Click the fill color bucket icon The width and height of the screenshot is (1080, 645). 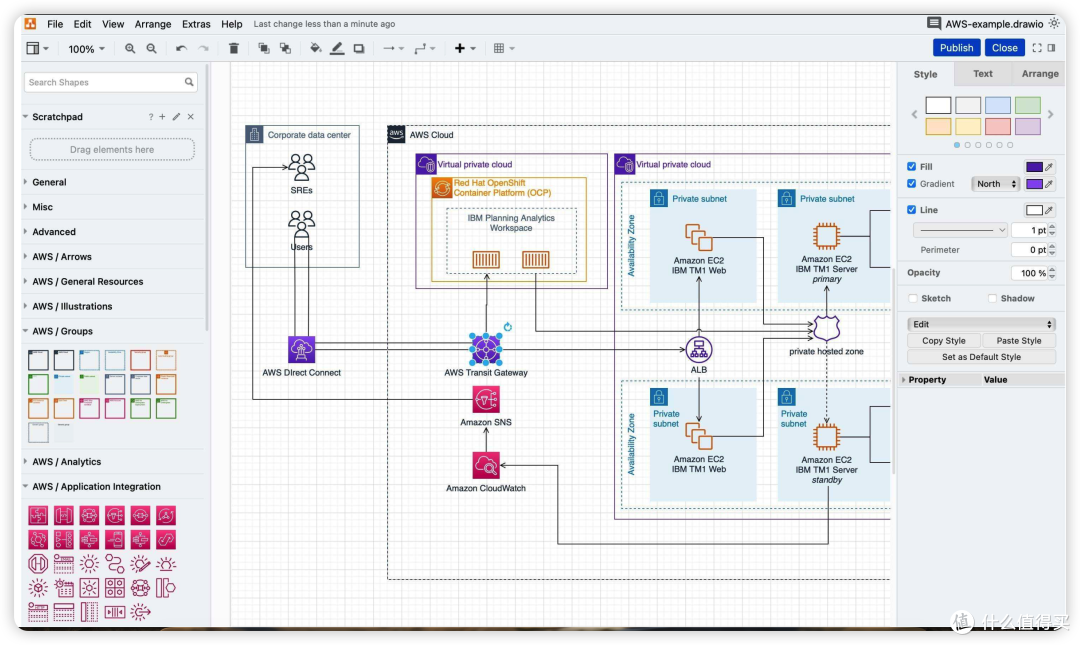click(315, 48)
